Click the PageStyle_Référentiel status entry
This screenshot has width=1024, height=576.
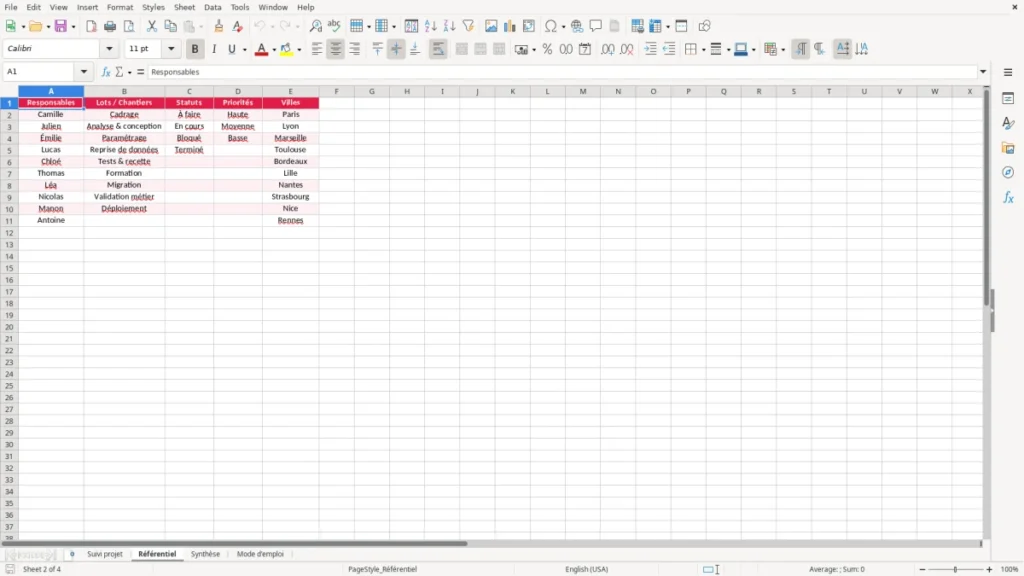[x=382, y=569]
